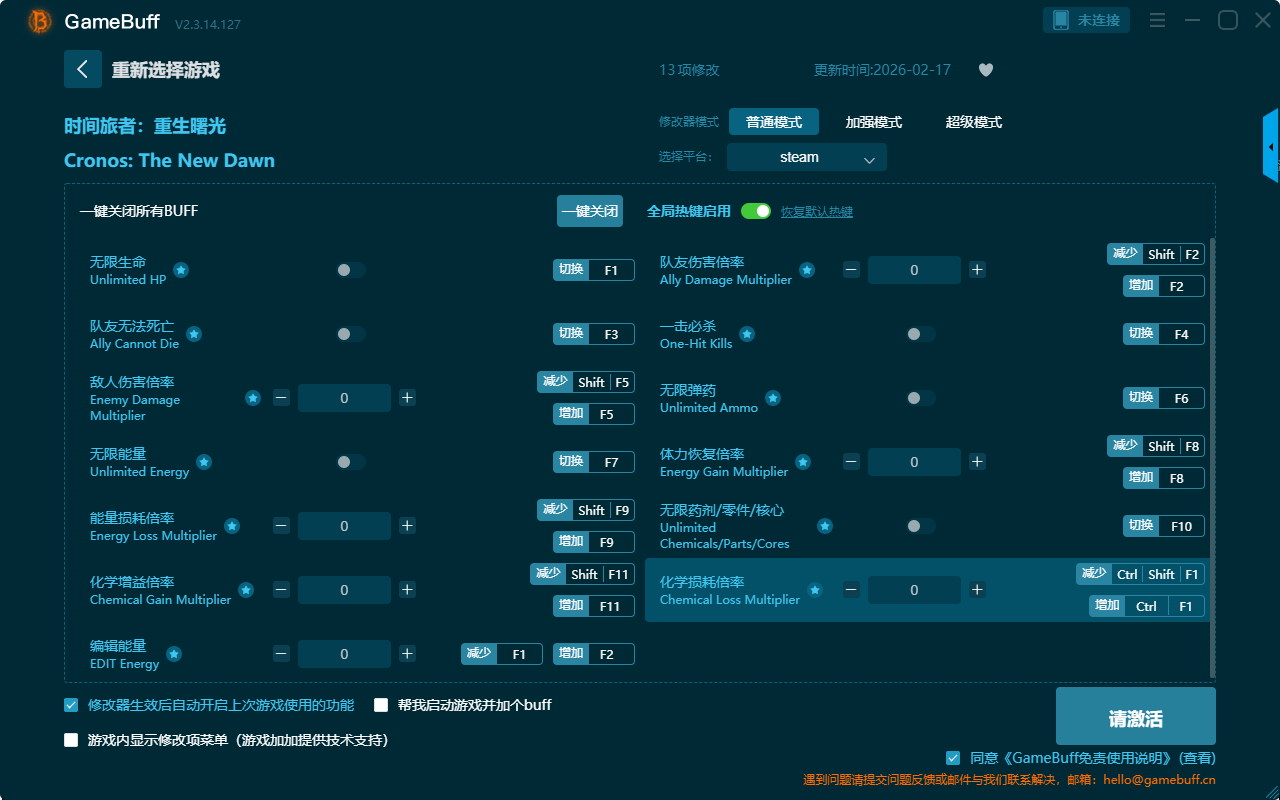The width and height of the screenshot is (1280, 800).
Task: Click the star icon beside Unlimited HP
Action: click(x=181, y=270)
